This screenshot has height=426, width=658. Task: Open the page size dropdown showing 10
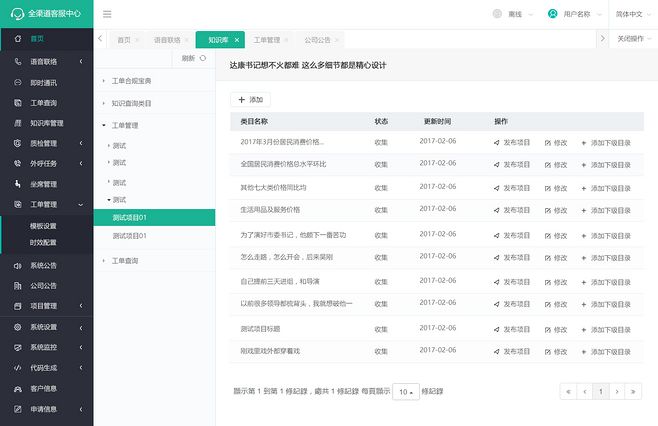pyautogui.click(x=406, y=392)
